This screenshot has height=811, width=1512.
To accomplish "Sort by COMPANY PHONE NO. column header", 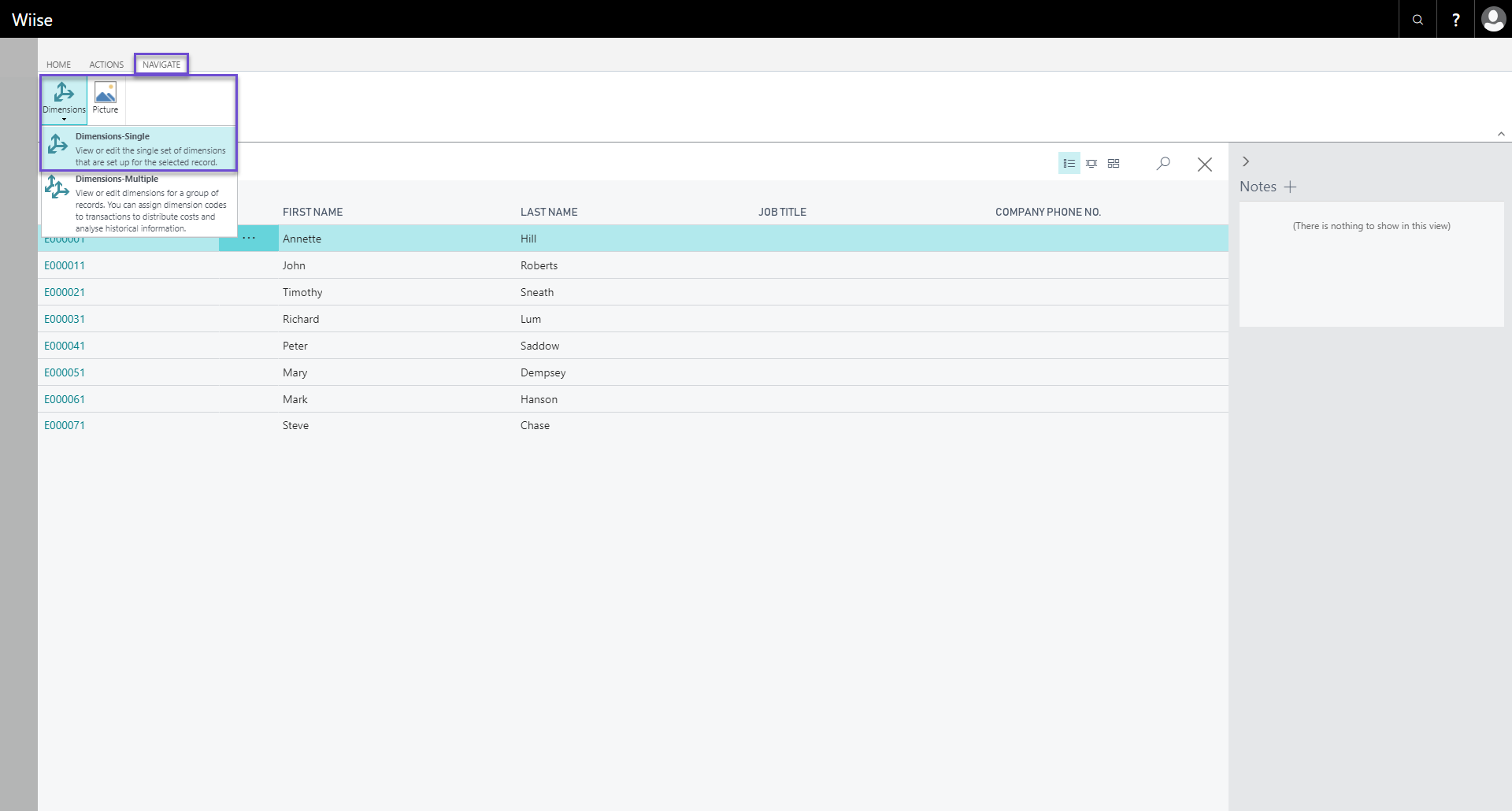I will coord(1048,212).
